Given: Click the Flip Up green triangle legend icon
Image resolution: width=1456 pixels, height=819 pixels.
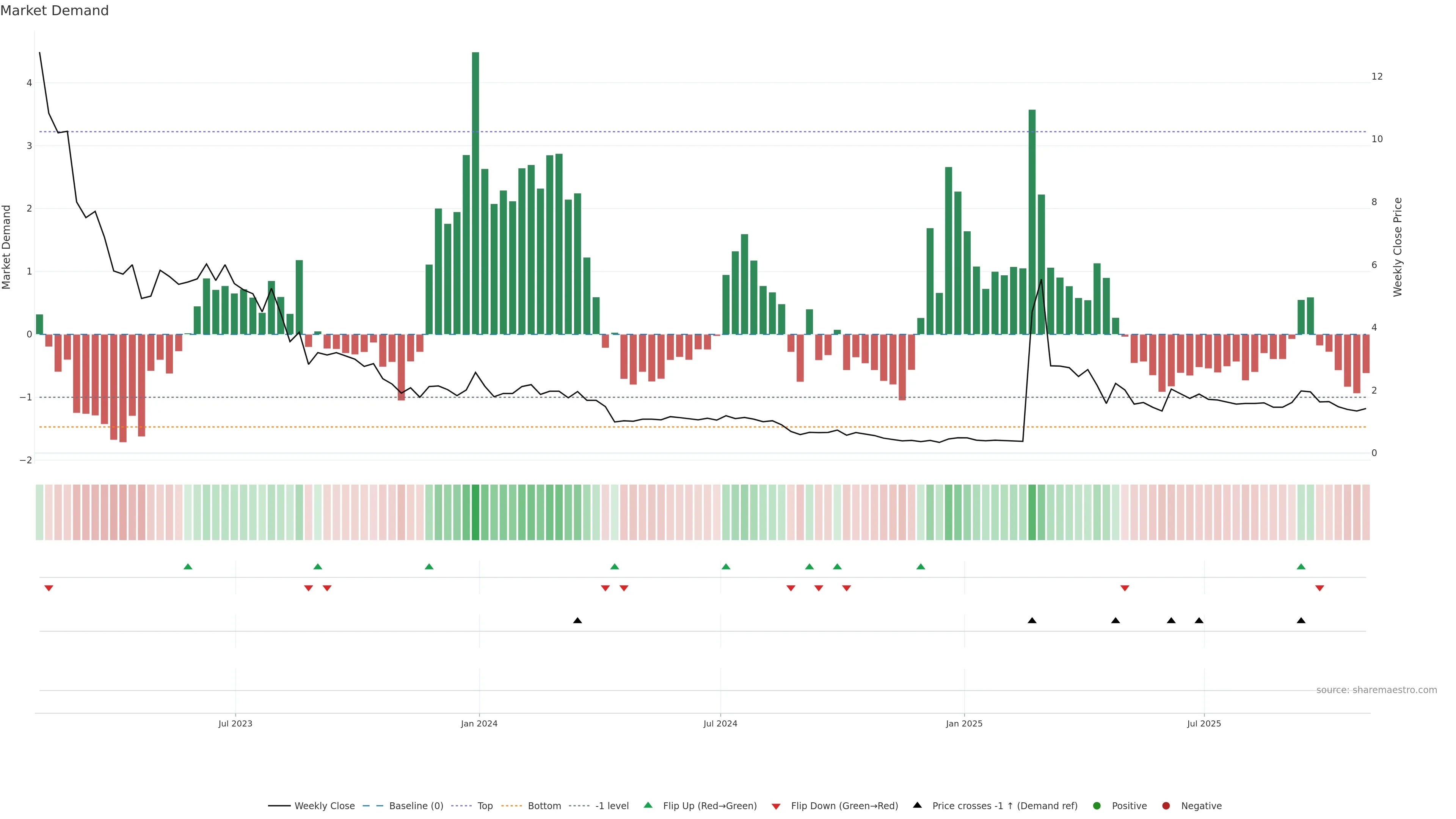Looking at the screenshot, I should point(648,805).
